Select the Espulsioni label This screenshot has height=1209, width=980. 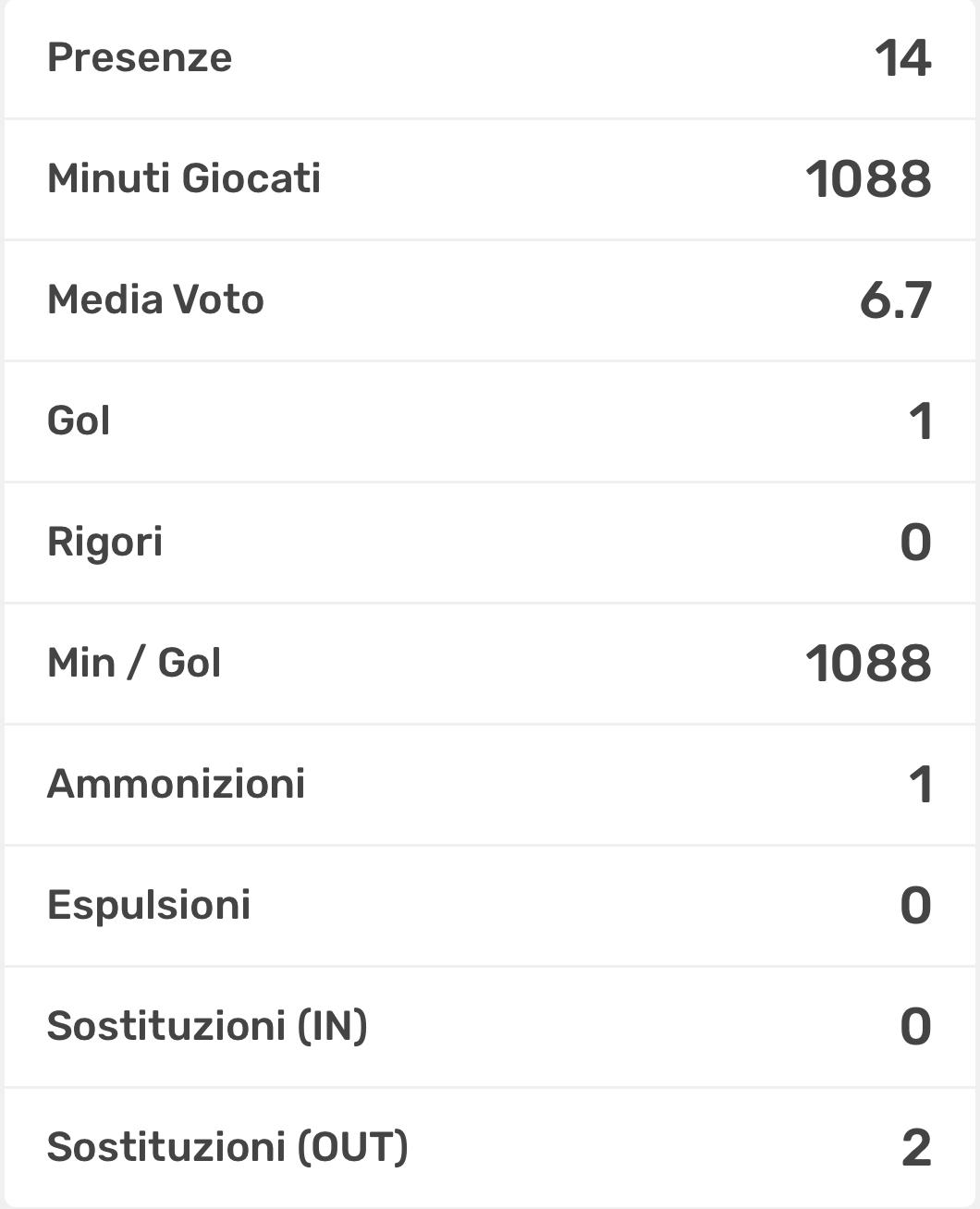click(149, 905)
